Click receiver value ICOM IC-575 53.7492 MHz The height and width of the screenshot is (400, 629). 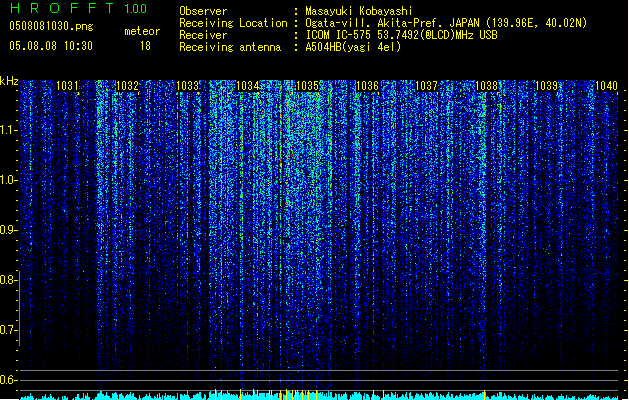402,35
